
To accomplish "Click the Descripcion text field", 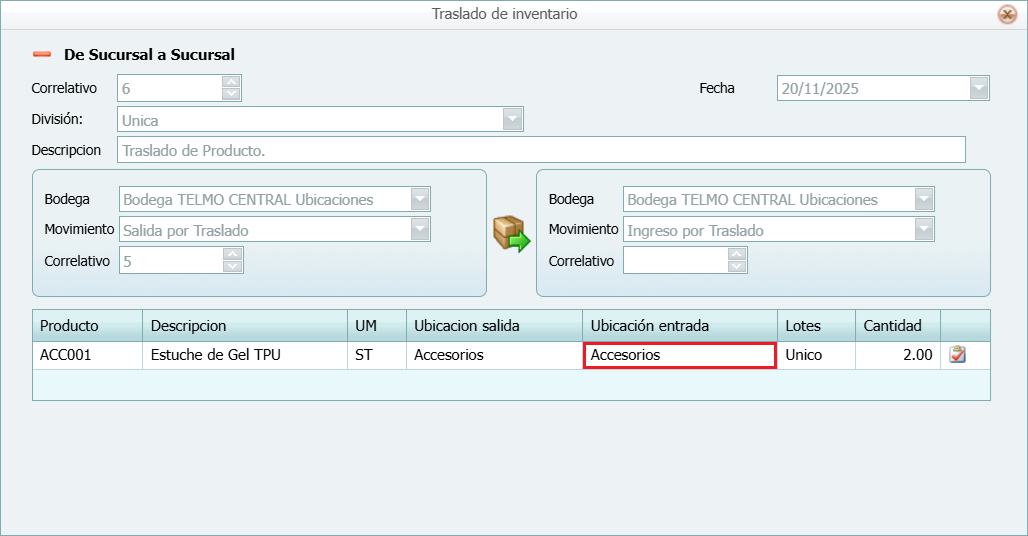I will (540, 150).
